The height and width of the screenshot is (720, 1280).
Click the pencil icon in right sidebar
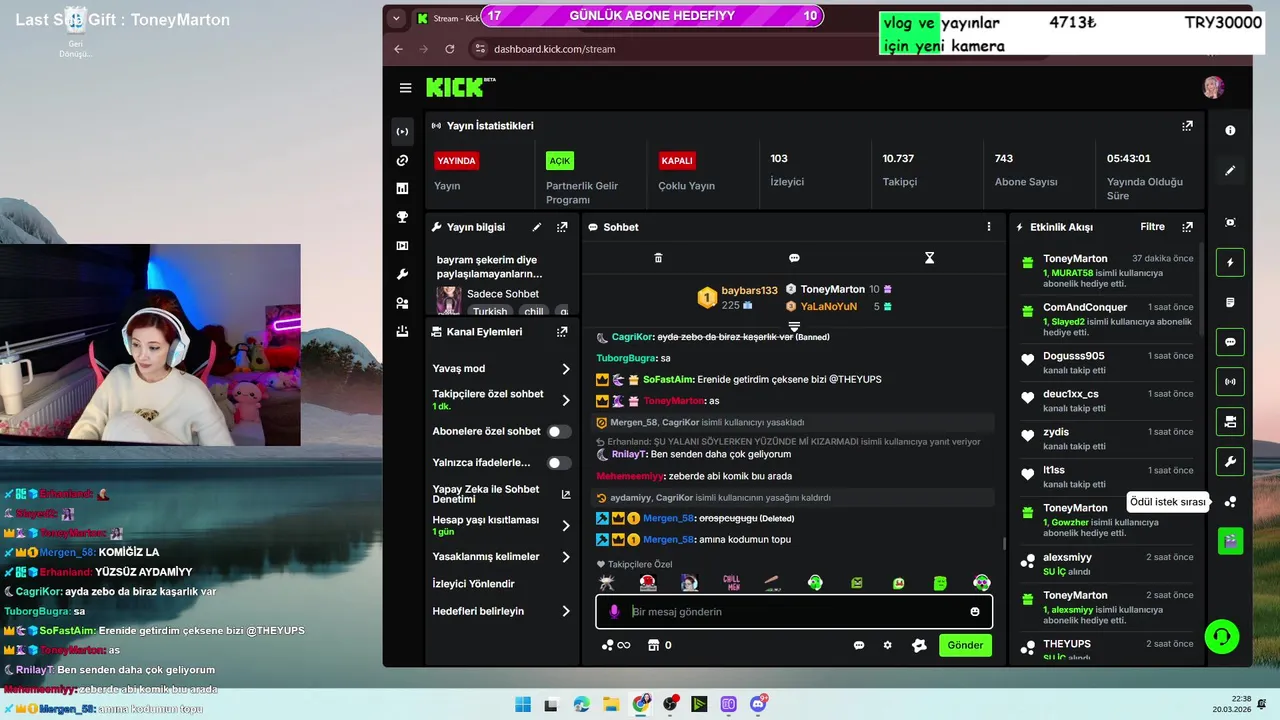(1230, 170)
